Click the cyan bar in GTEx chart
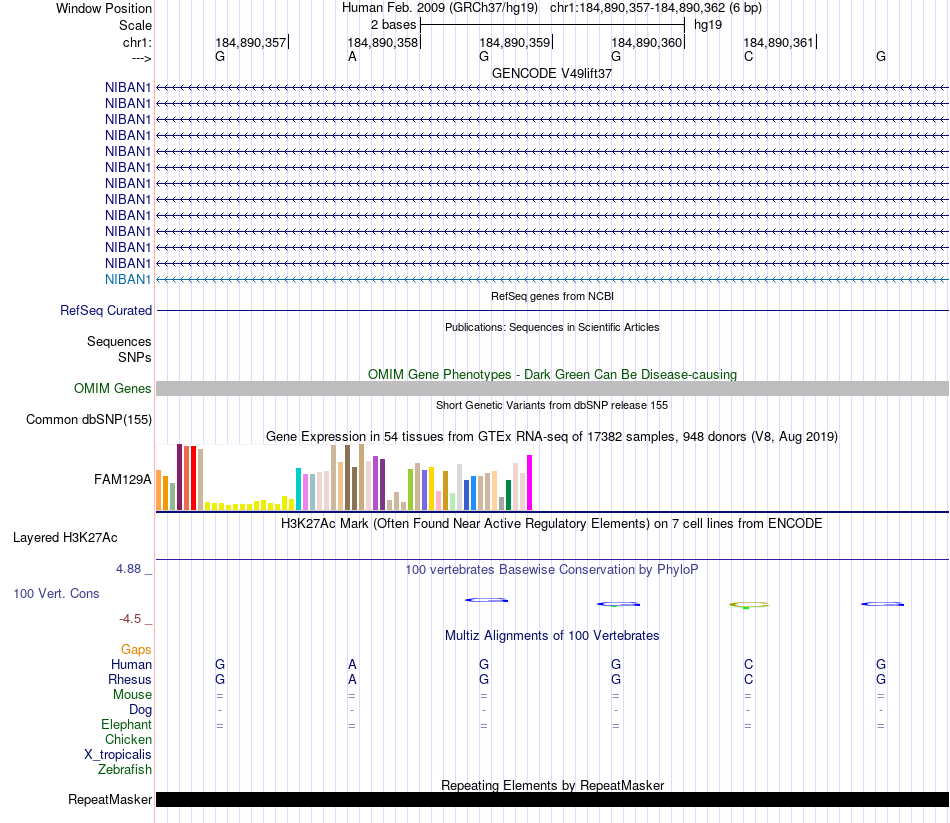Image resolution: width=950 pixels, height=823 pixels. tap(298, 489)
